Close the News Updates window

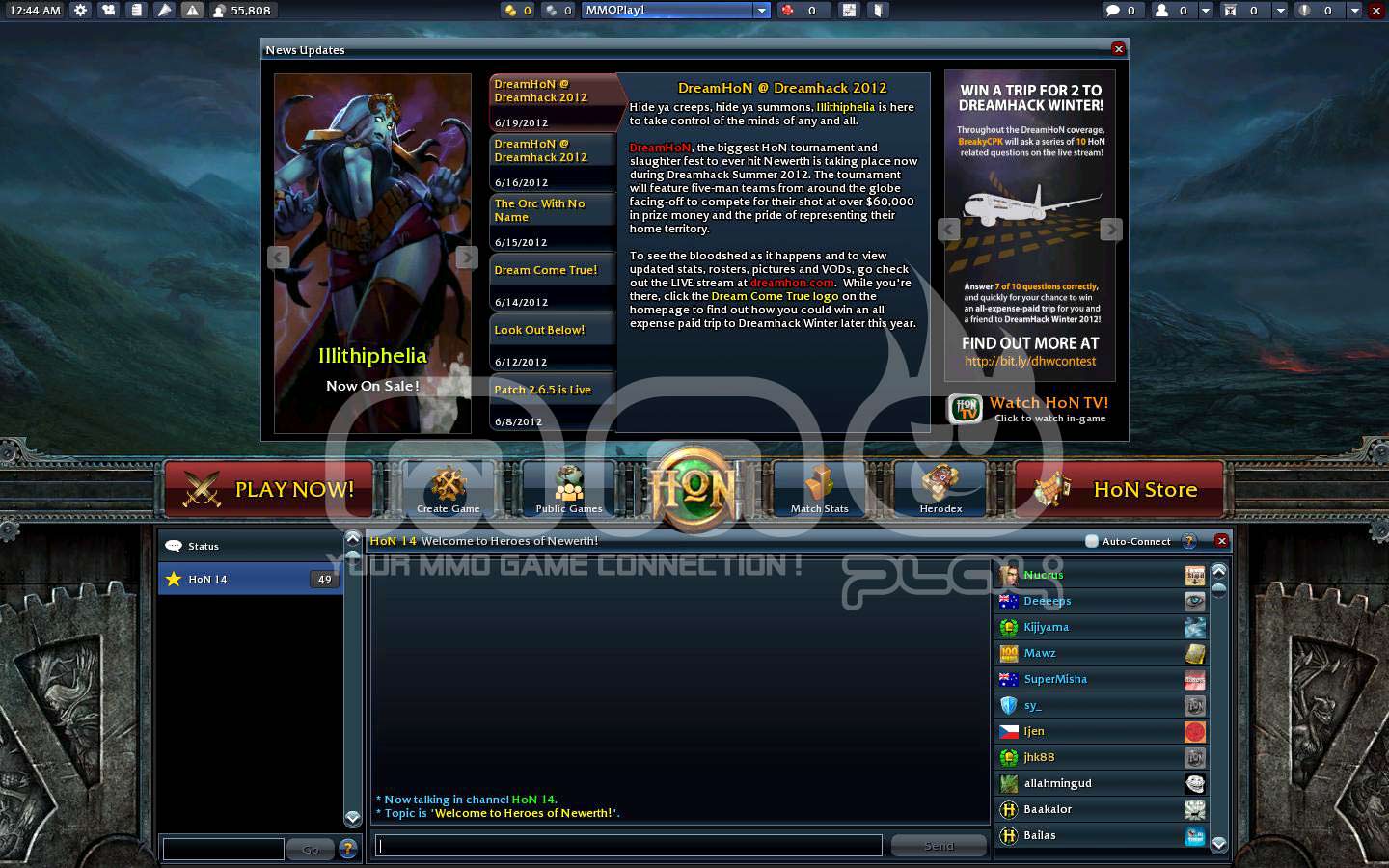click(1118, 48)
